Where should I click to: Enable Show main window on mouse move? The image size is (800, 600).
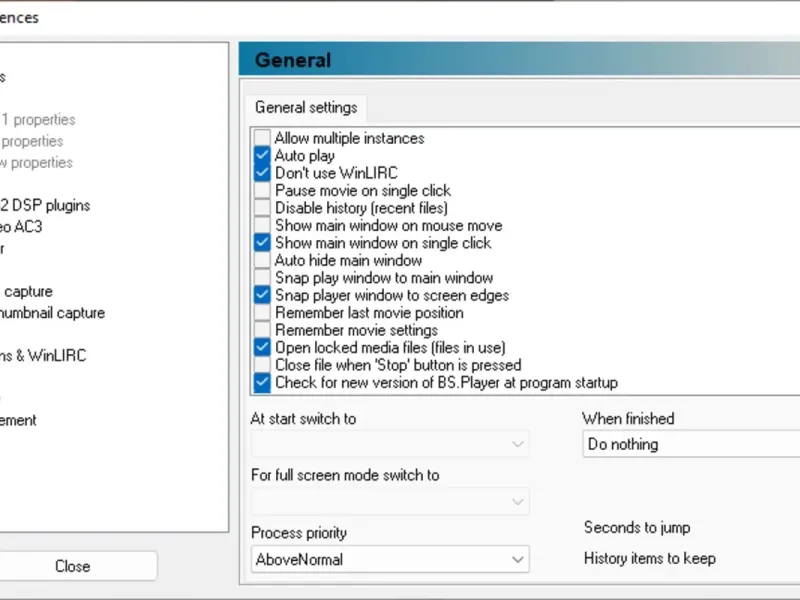(262, 226)
